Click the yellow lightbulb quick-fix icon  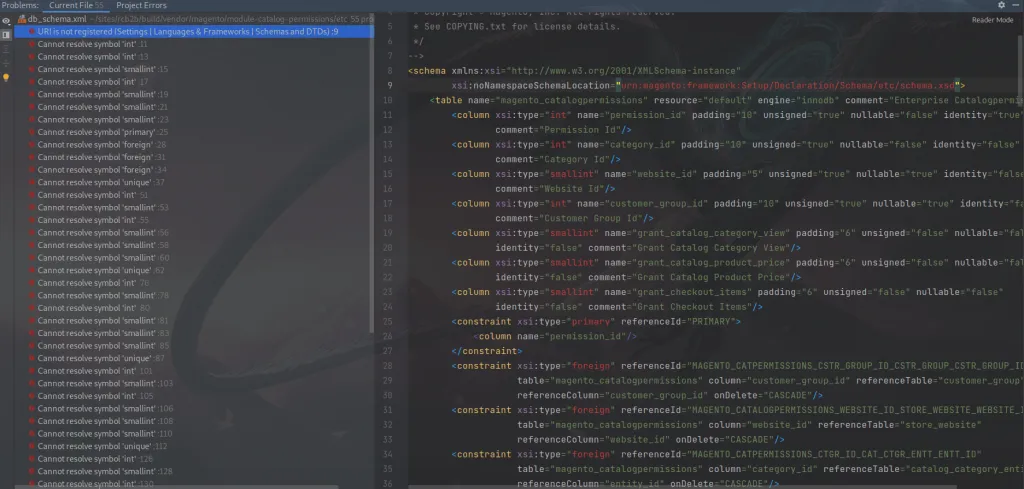click(x=6, y=77)
